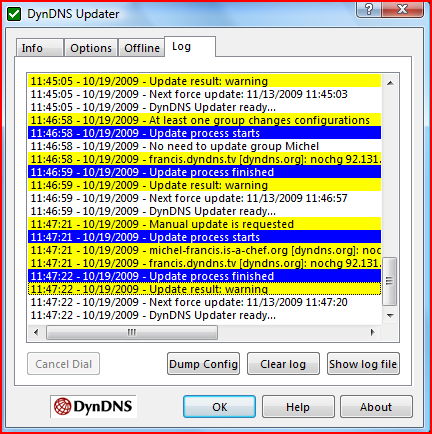
Task: Switch to the Offline tab
Action: [x=142, y=48]
